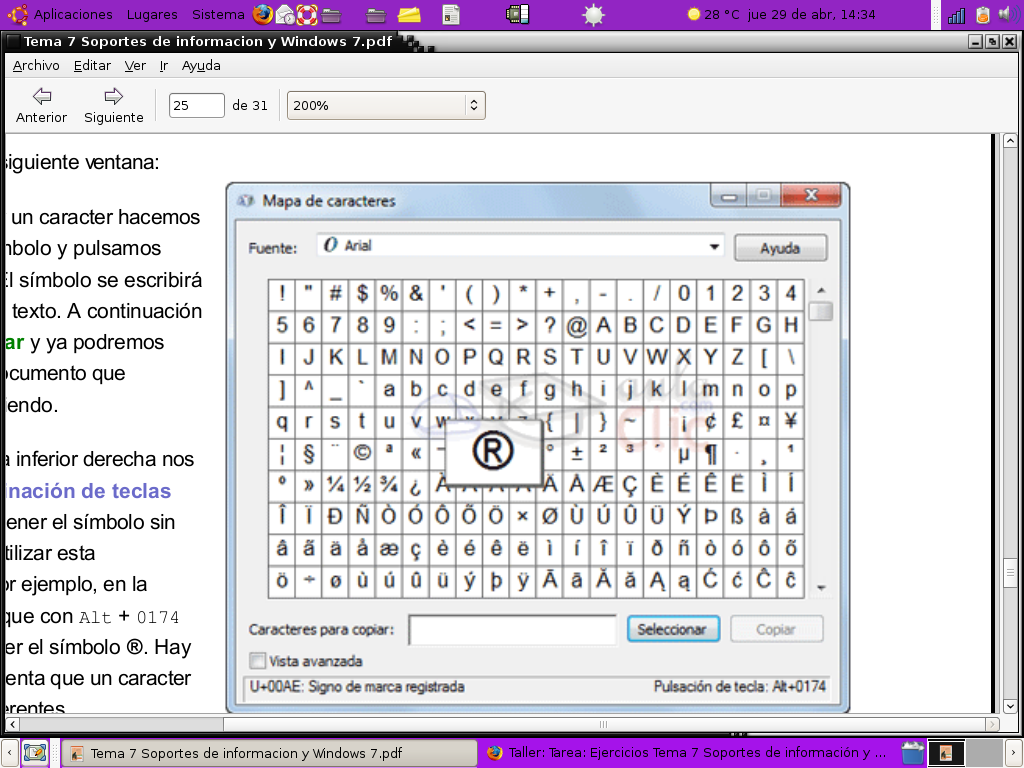Viewport: 1024px width, 768px height.
Task: Open the Sistema menu in the top panel
Action: point(218,14)
